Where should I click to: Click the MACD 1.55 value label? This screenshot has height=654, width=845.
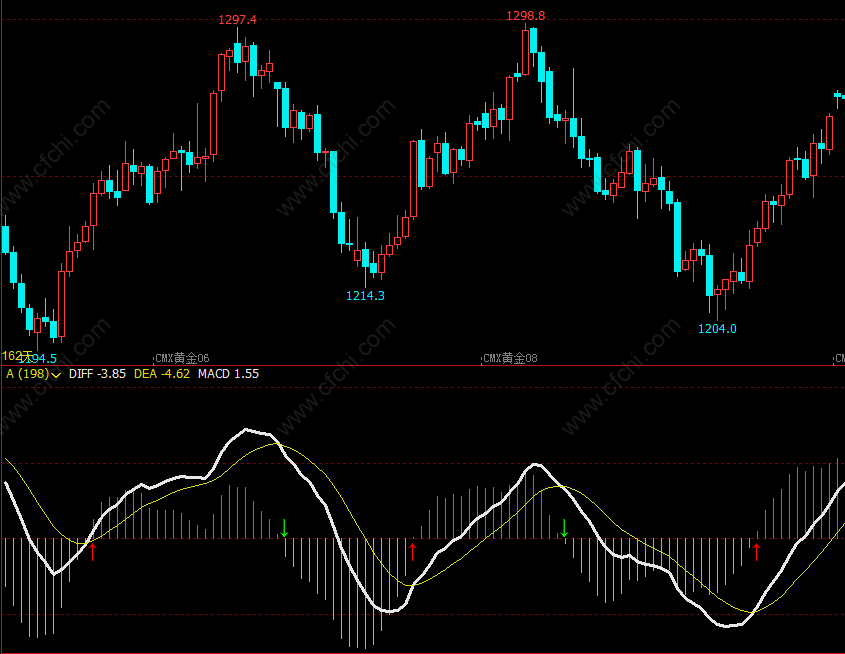point(228,374)
